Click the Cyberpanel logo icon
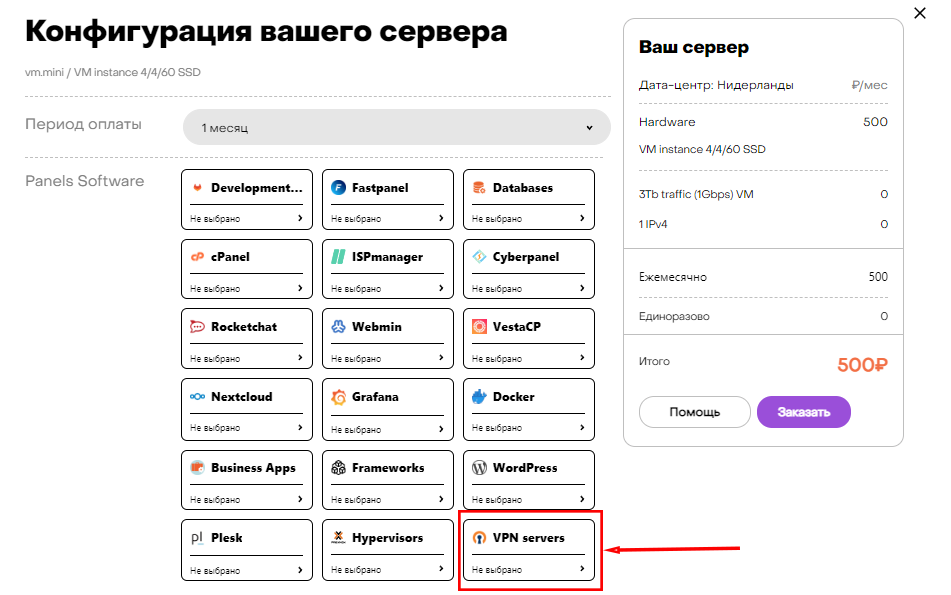The width and height of the screenshot is (951, 595). (x=479, y=257)
